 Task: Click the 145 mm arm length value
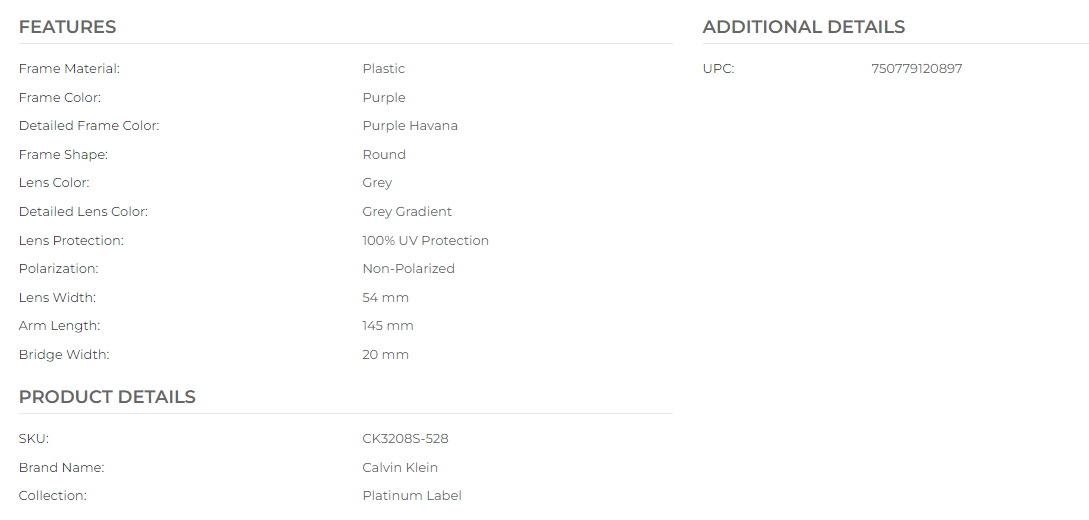click(388, 326)
